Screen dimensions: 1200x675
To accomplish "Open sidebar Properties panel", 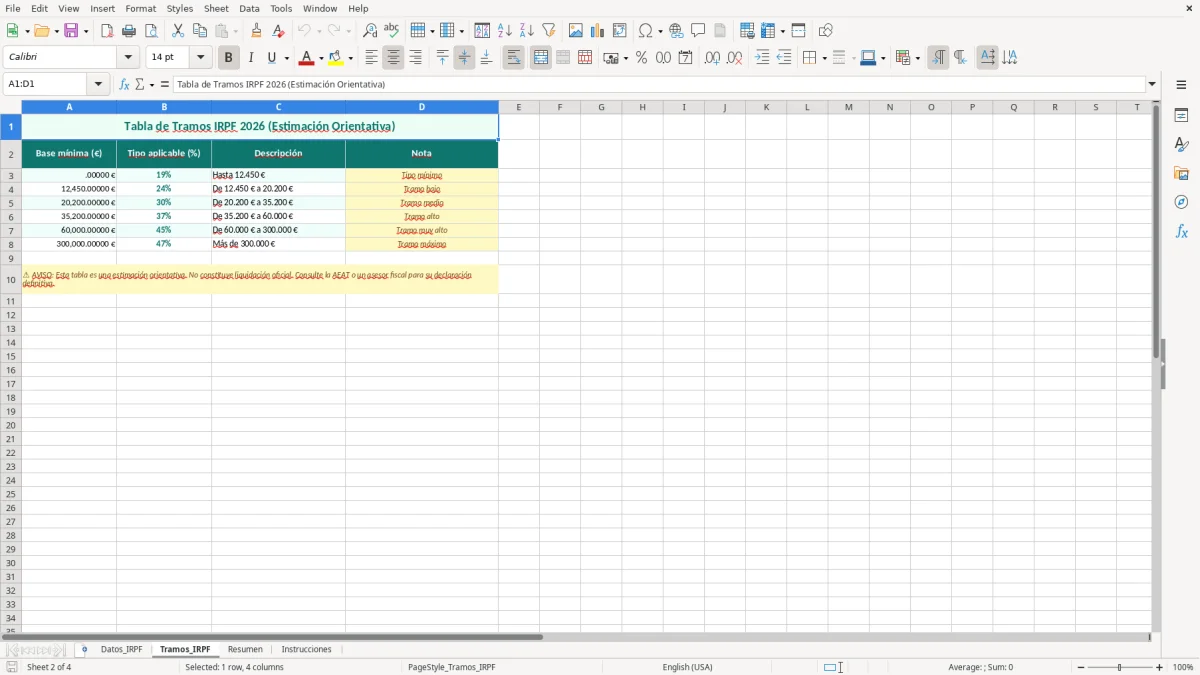I will tap(1181, 116).
